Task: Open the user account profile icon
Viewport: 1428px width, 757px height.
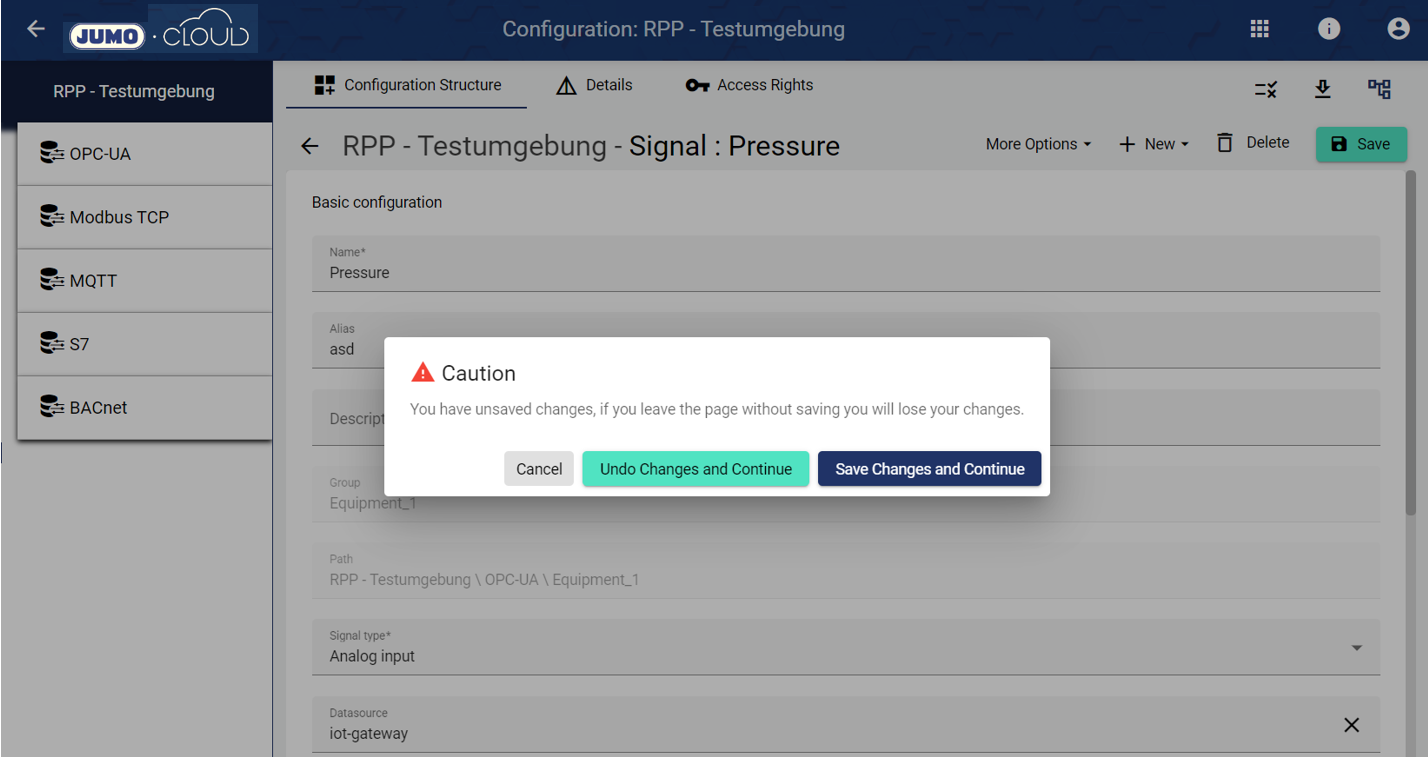Action: point(1398,29)
